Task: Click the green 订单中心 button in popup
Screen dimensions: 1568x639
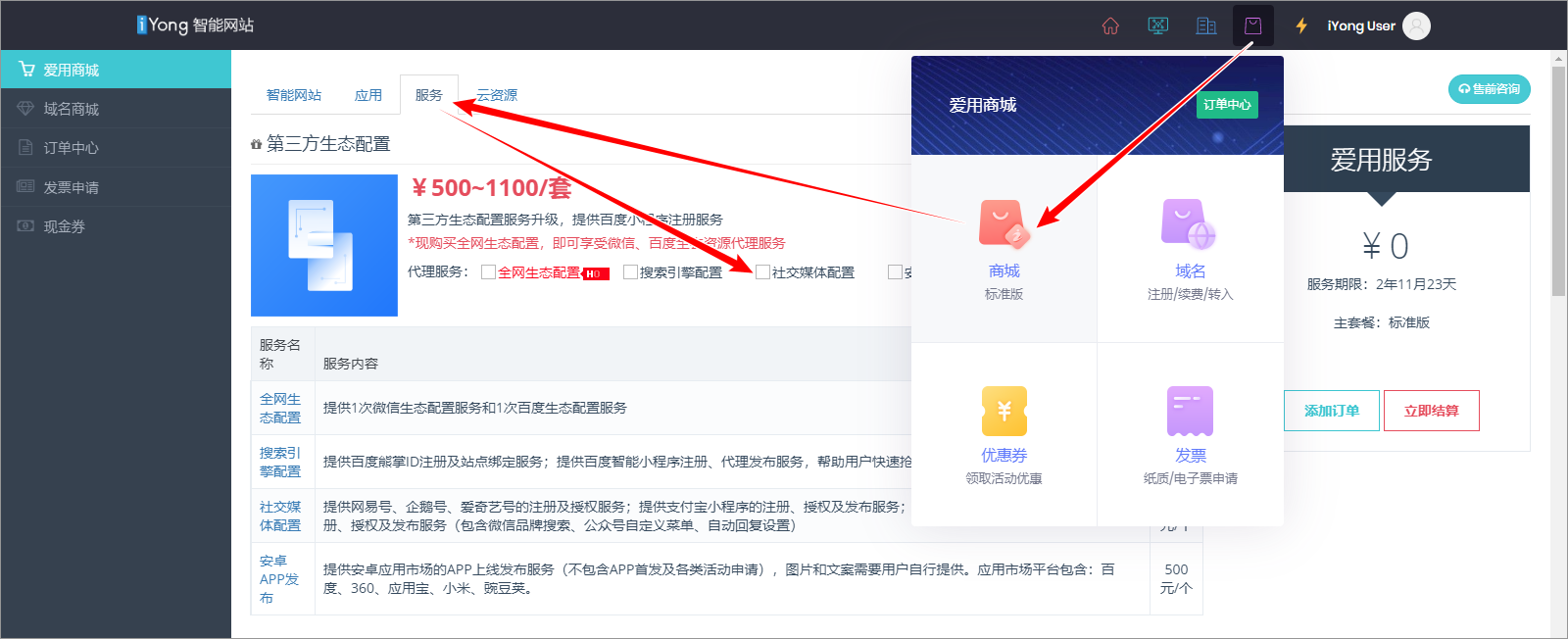Action: click(x=1227, y=105)
